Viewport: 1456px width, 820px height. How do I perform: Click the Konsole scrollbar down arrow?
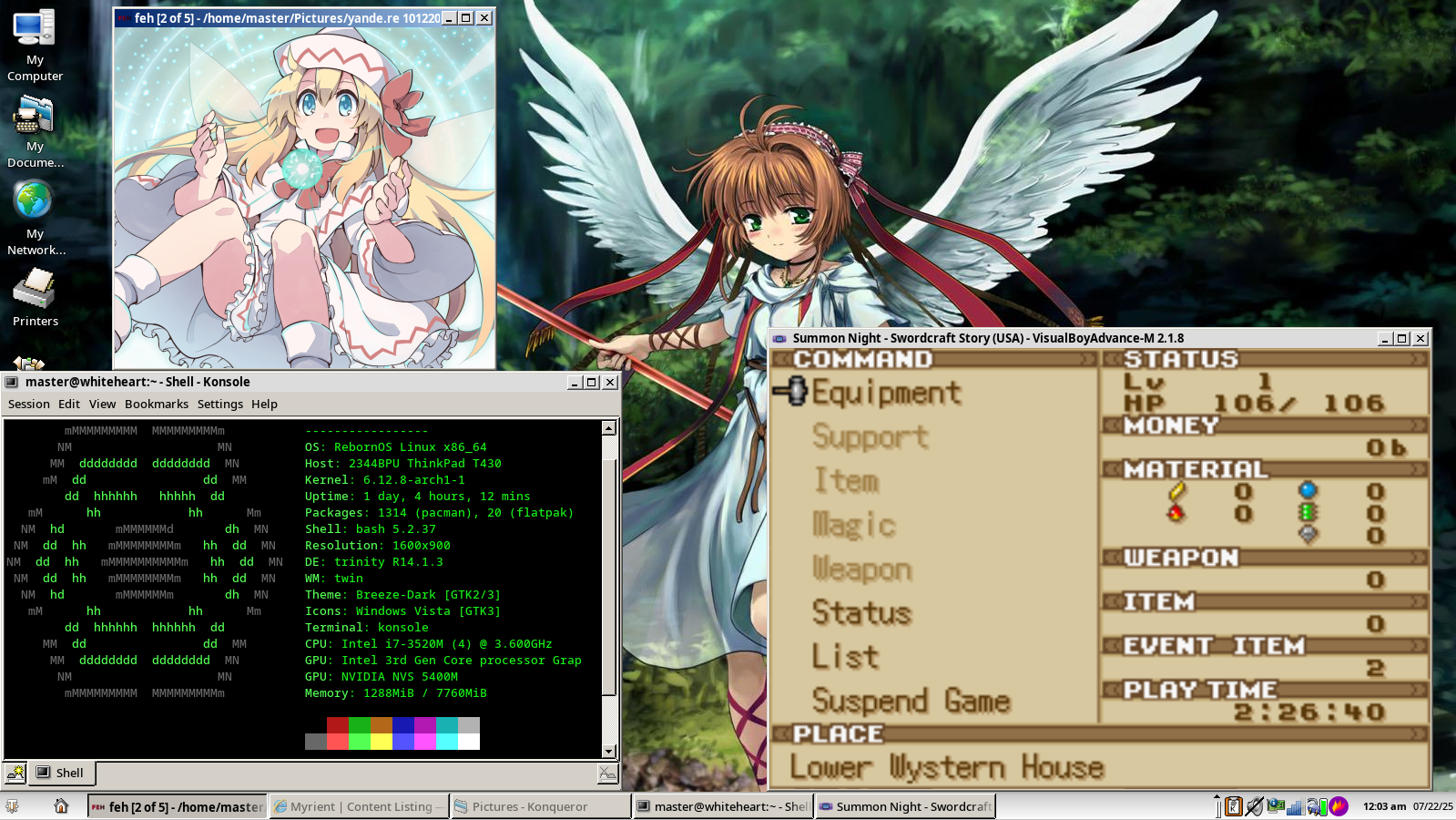pos(609,752)
